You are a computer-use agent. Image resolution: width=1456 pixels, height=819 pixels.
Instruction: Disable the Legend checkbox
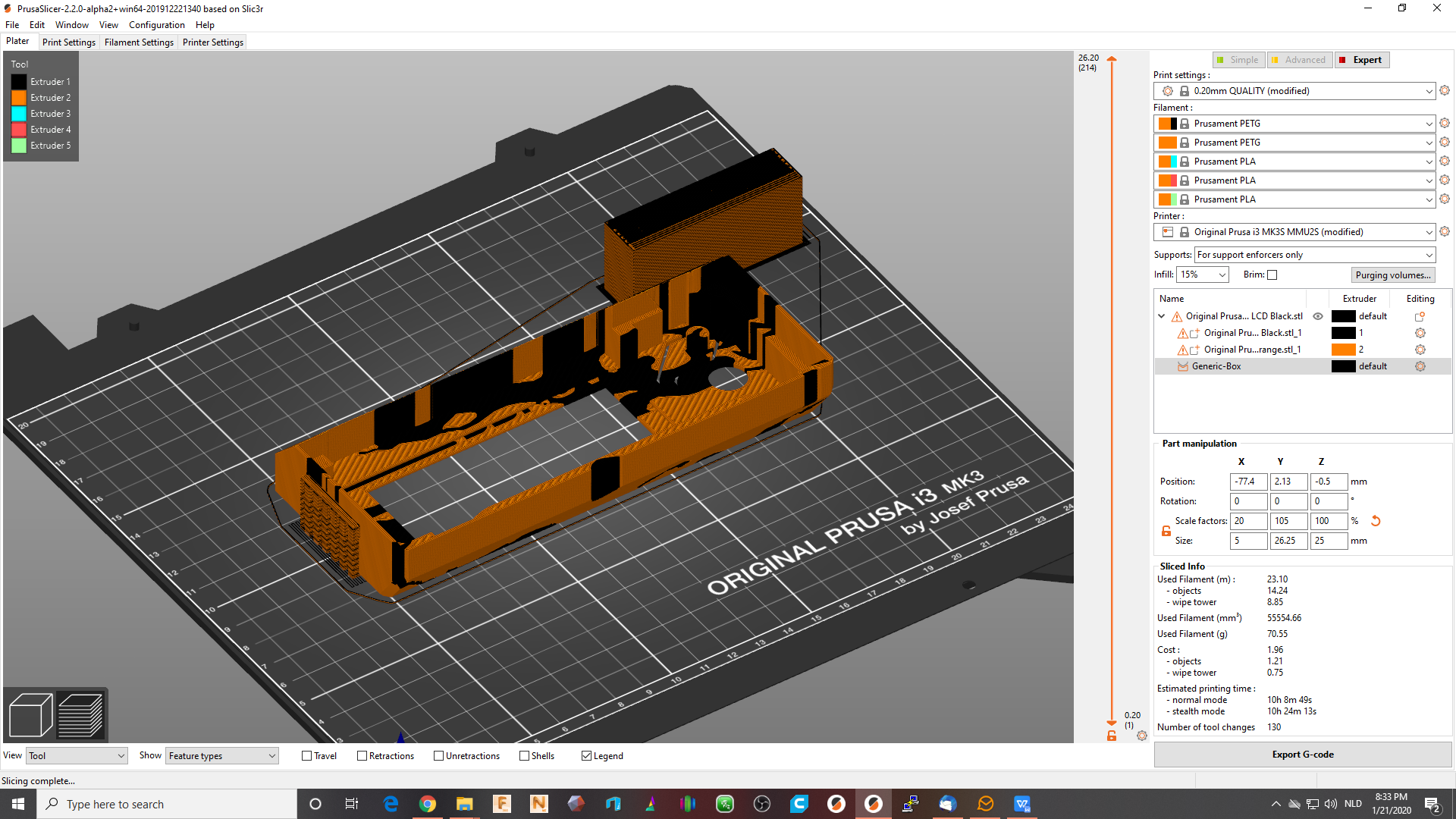point(587,755)
